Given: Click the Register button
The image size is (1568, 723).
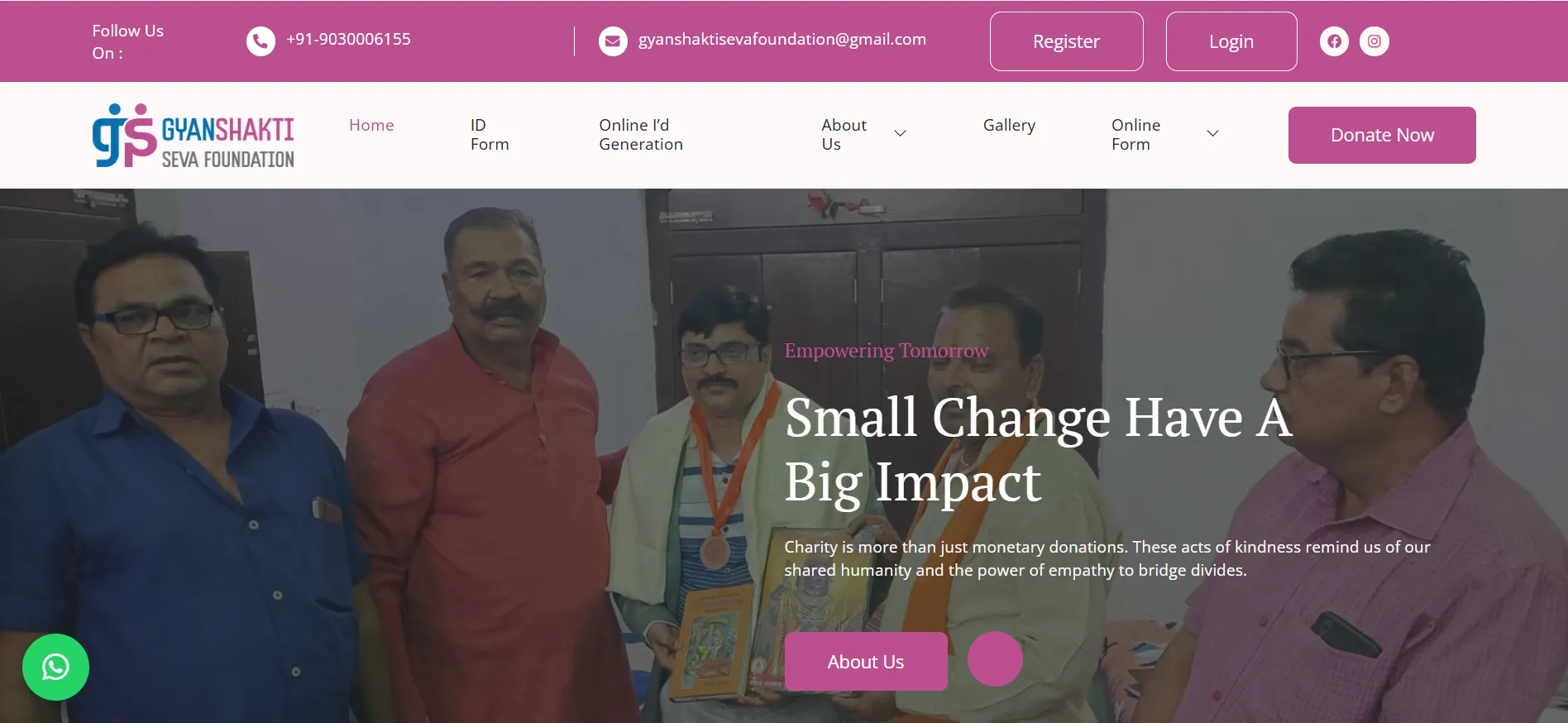Looking at the screenshot, I should pyautogui.click(x=1067, y=41).
